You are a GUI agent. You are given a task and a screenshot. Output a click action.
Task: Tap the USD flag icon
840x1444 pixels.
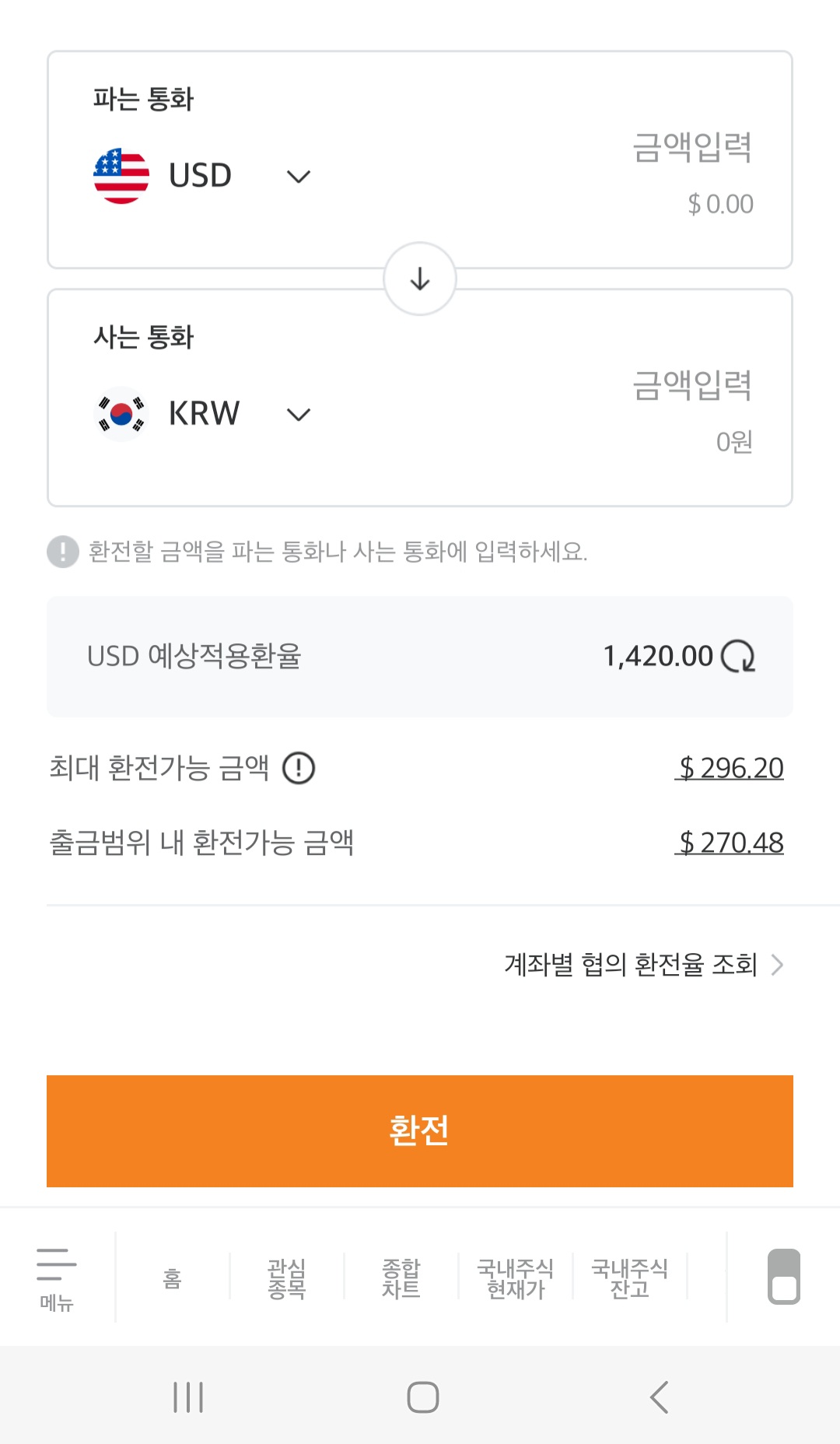pos(121,176)
